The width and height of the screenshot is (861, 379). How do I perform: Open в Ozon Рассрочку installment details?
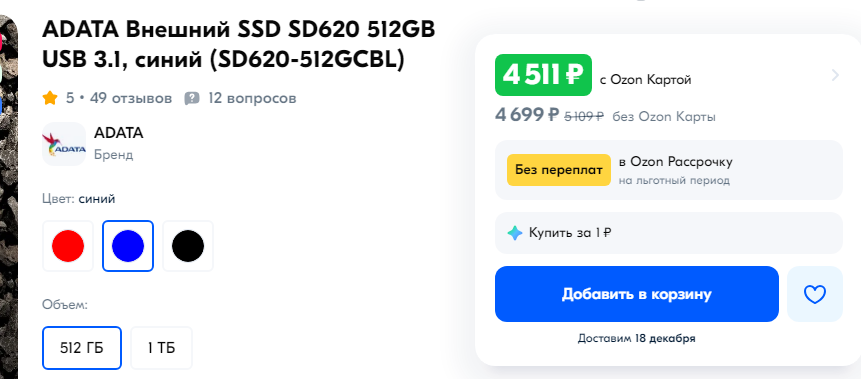pyautogui.click(x=675, y=162)
